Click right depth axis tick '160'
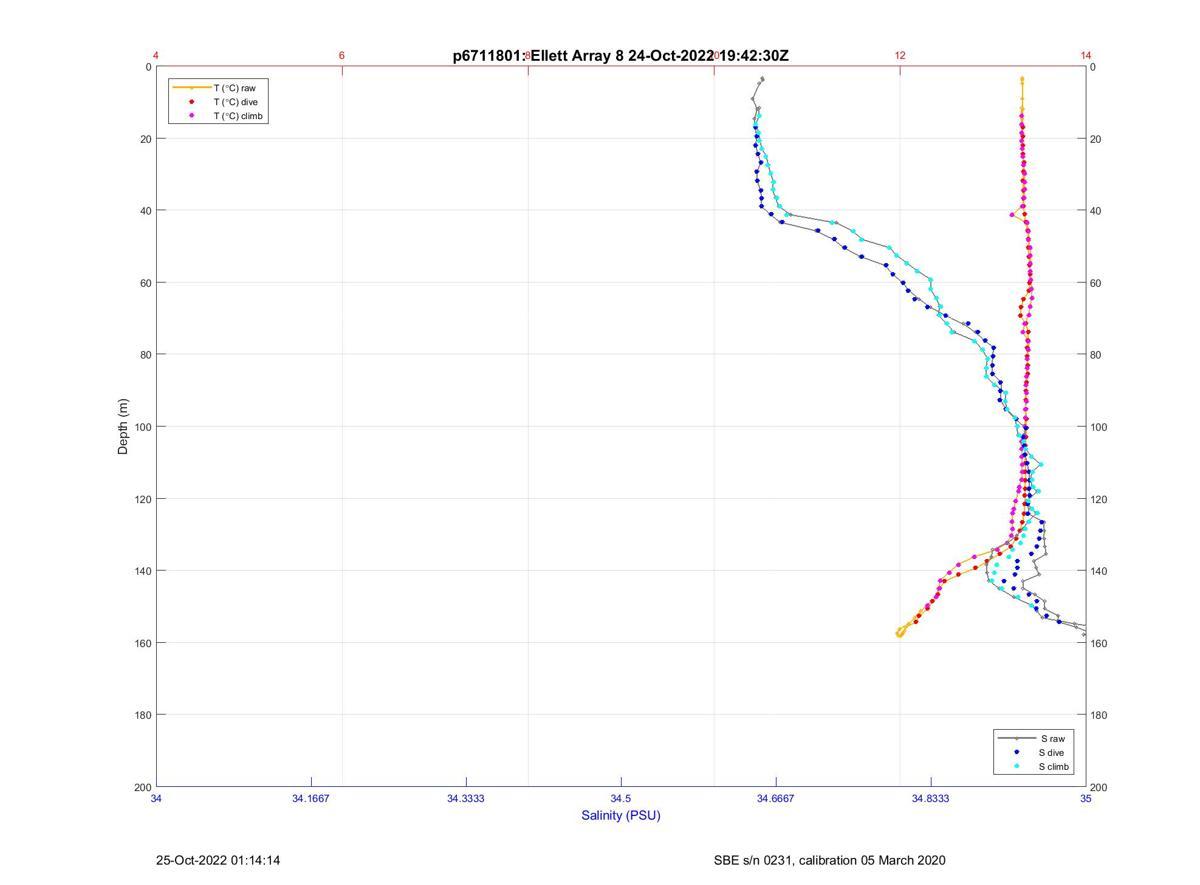 point(1100,643)
